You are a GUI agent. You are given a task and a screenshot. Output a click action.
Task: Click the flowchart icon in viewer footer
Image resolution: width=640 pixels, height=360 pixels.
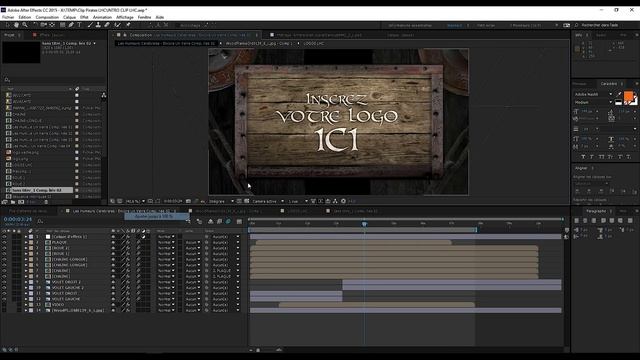(x=335, y=201)
